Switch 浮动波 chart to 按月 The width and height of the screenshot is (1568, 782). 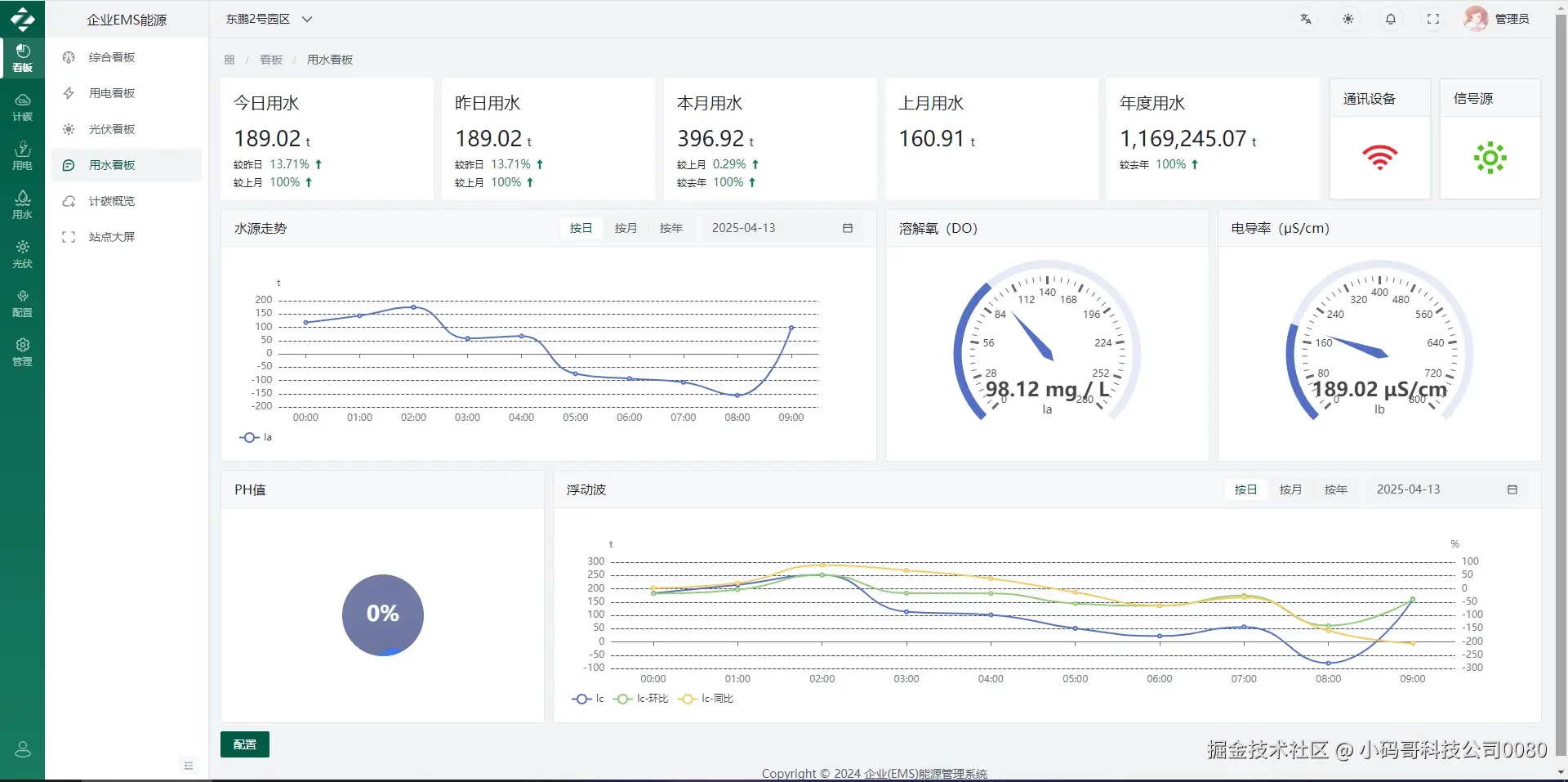point(1290,489)
